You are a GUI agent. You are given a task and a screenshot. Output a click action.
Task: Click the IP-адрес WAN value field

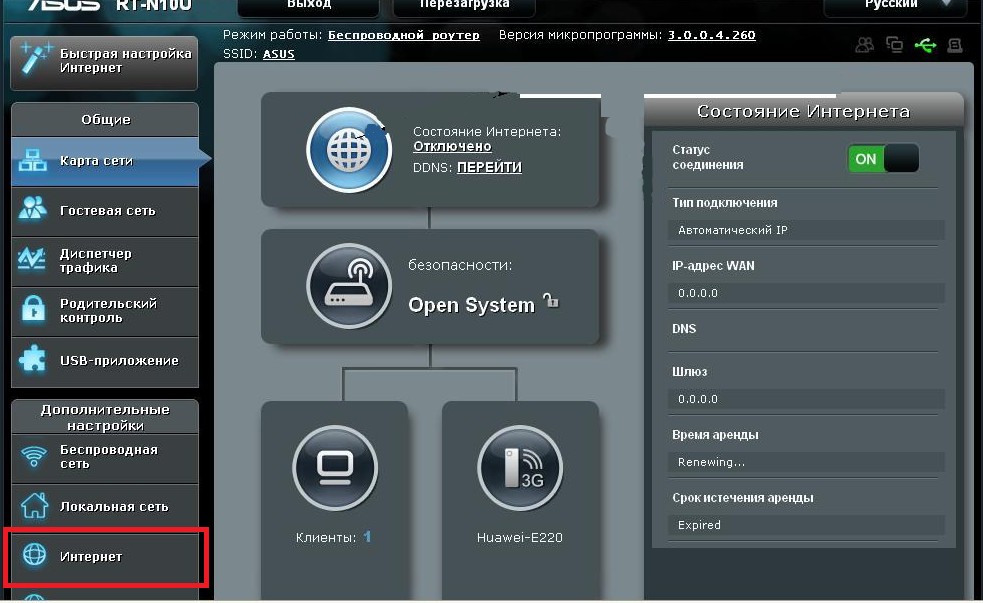click(x=806, y=293)
